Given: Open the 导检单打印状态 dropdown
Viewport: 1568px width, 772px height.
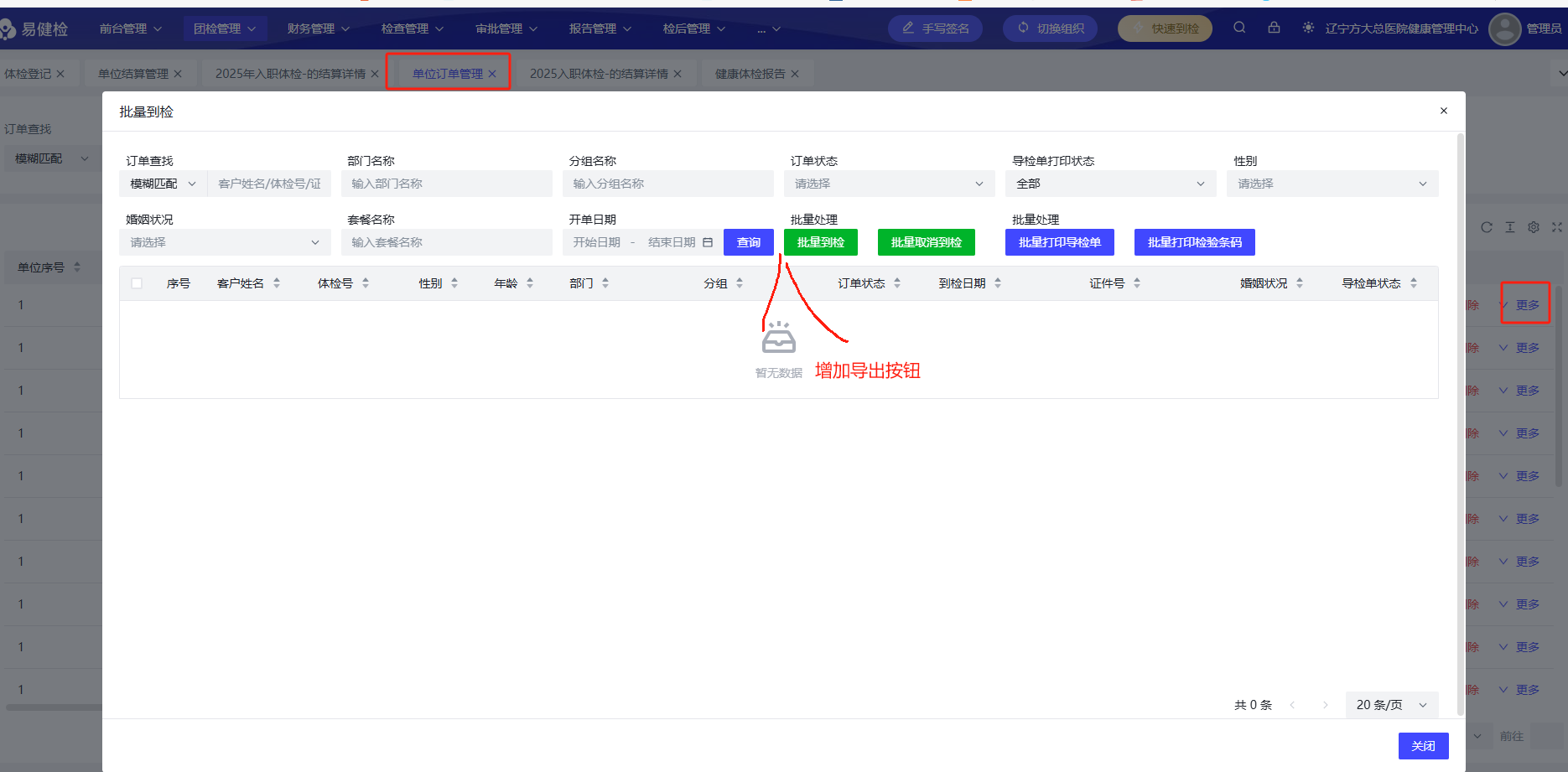Looking at the screenshot, I should tap(1111, 184).
